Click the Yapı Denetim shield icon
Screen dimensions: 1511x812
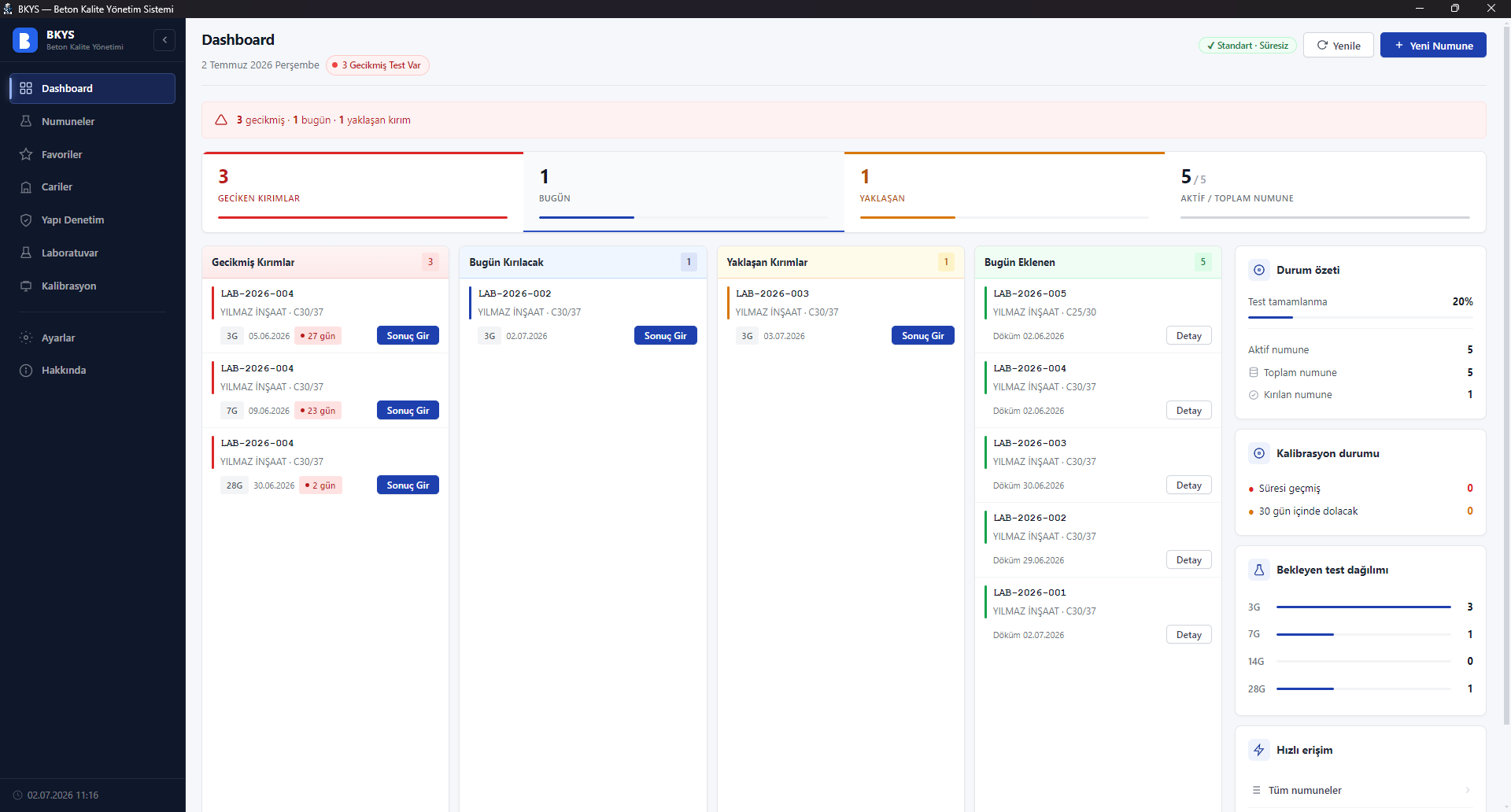tap(26, 220)
